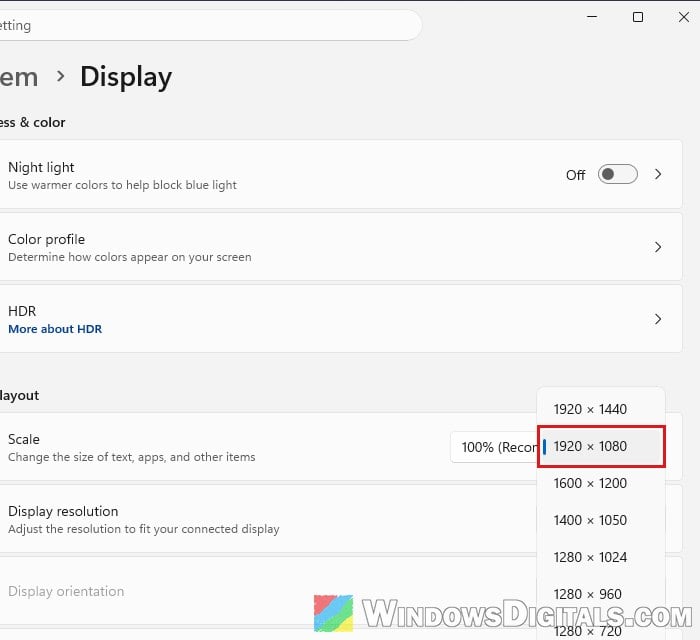
Task: Expand Night light settings chevron
Action: [658, 174]
